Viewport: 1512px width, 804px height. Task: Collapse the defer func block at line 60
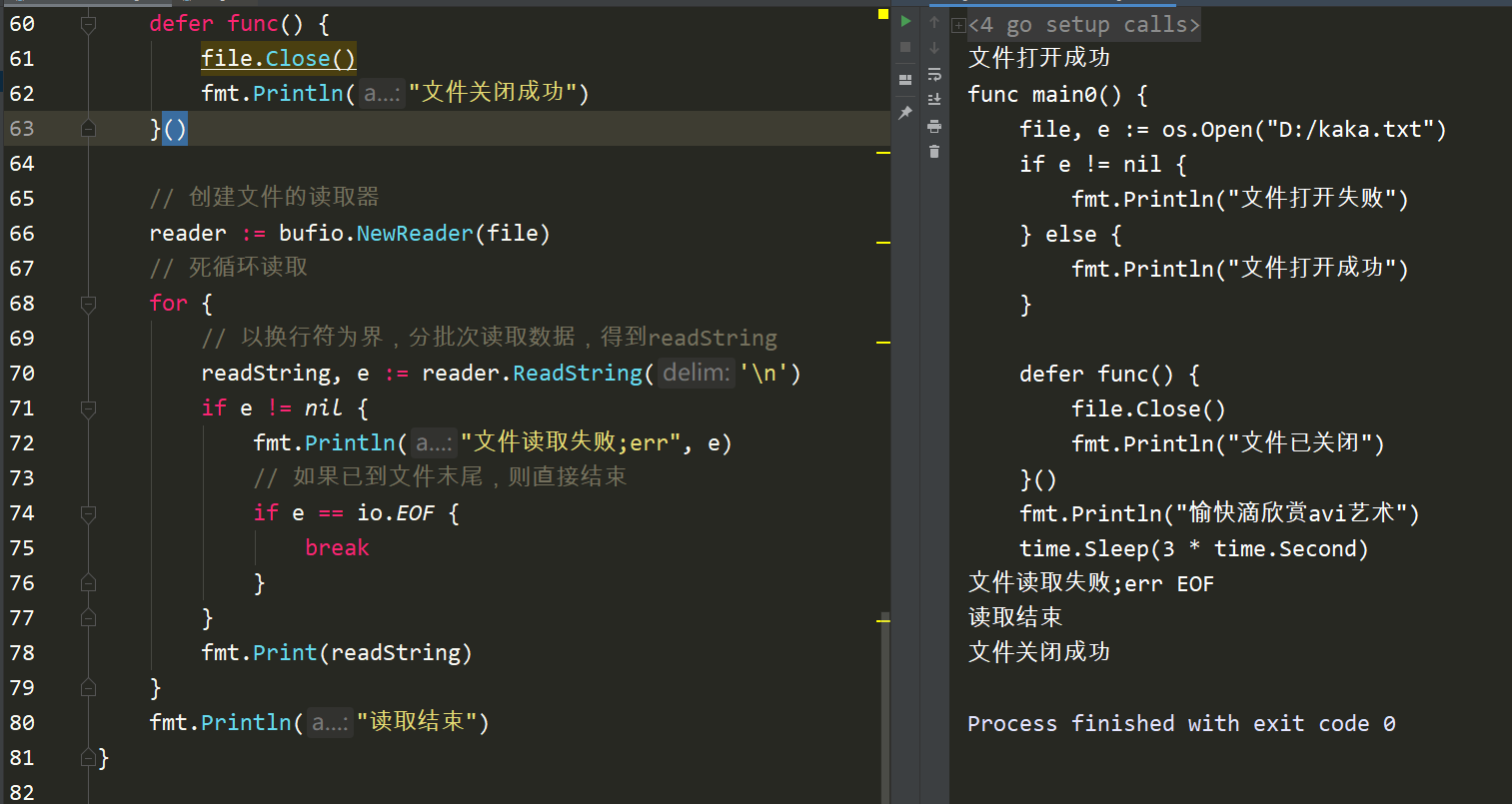click(x=88, y=23)
